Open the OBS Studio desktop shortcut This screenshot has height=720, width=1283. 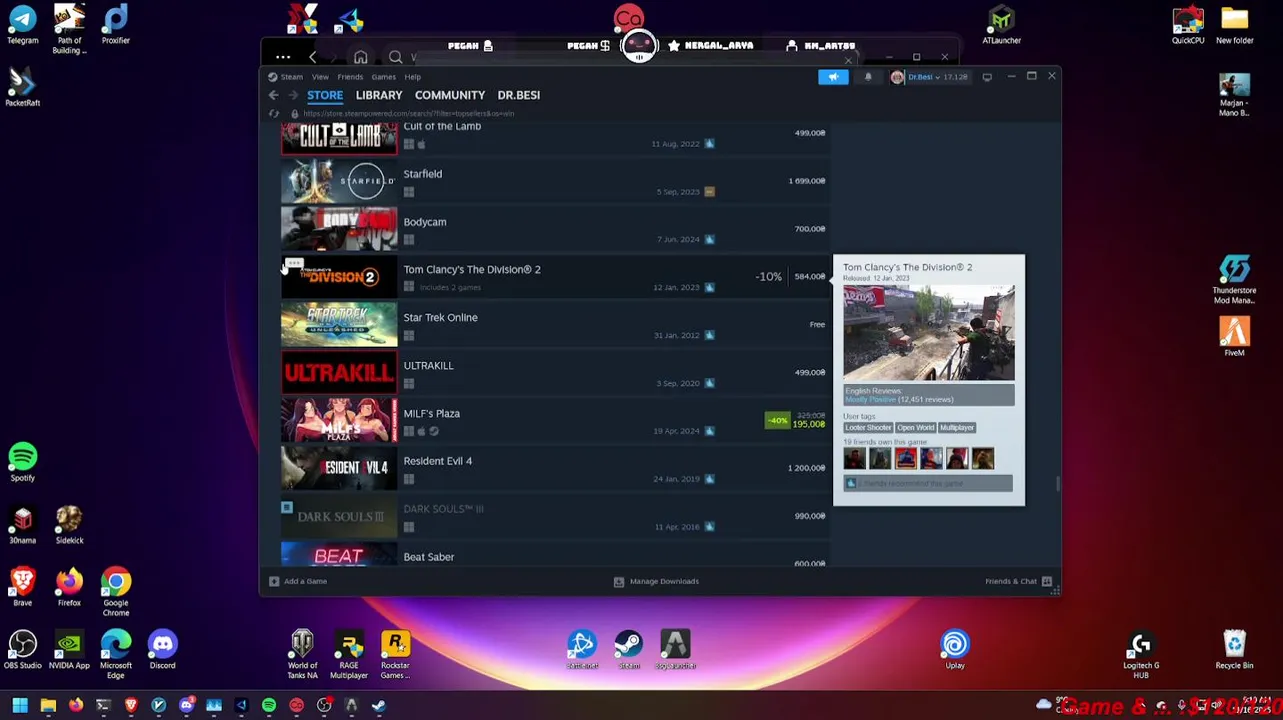[22, 650]
